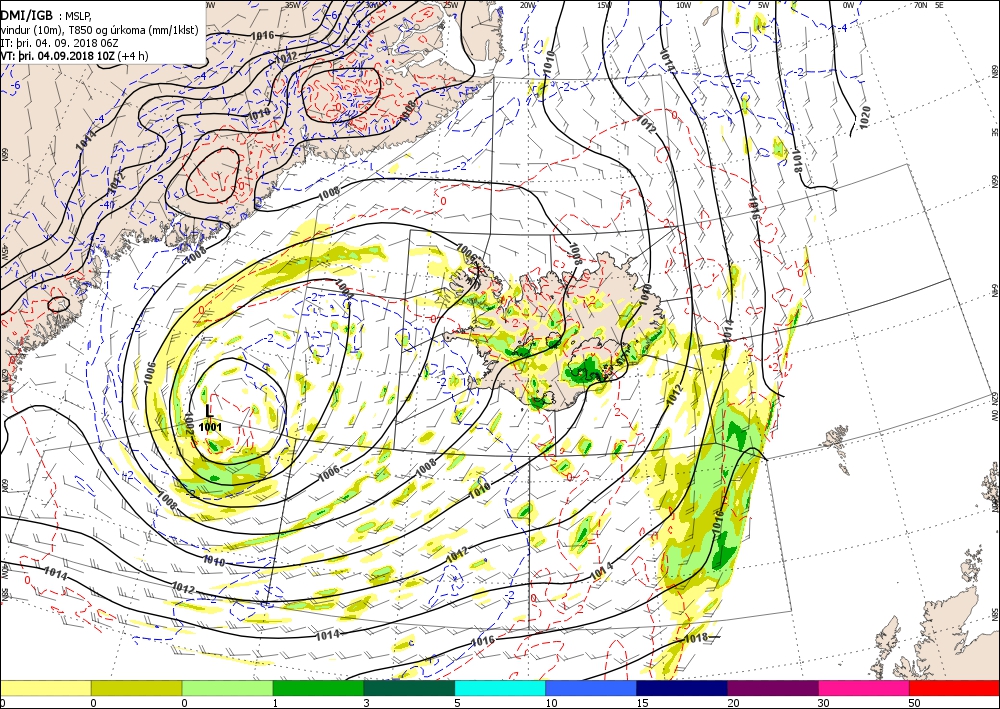Screen dimensions: 1000x709
Task: Click the red legend swatch
Action: (x=955, y=688)
